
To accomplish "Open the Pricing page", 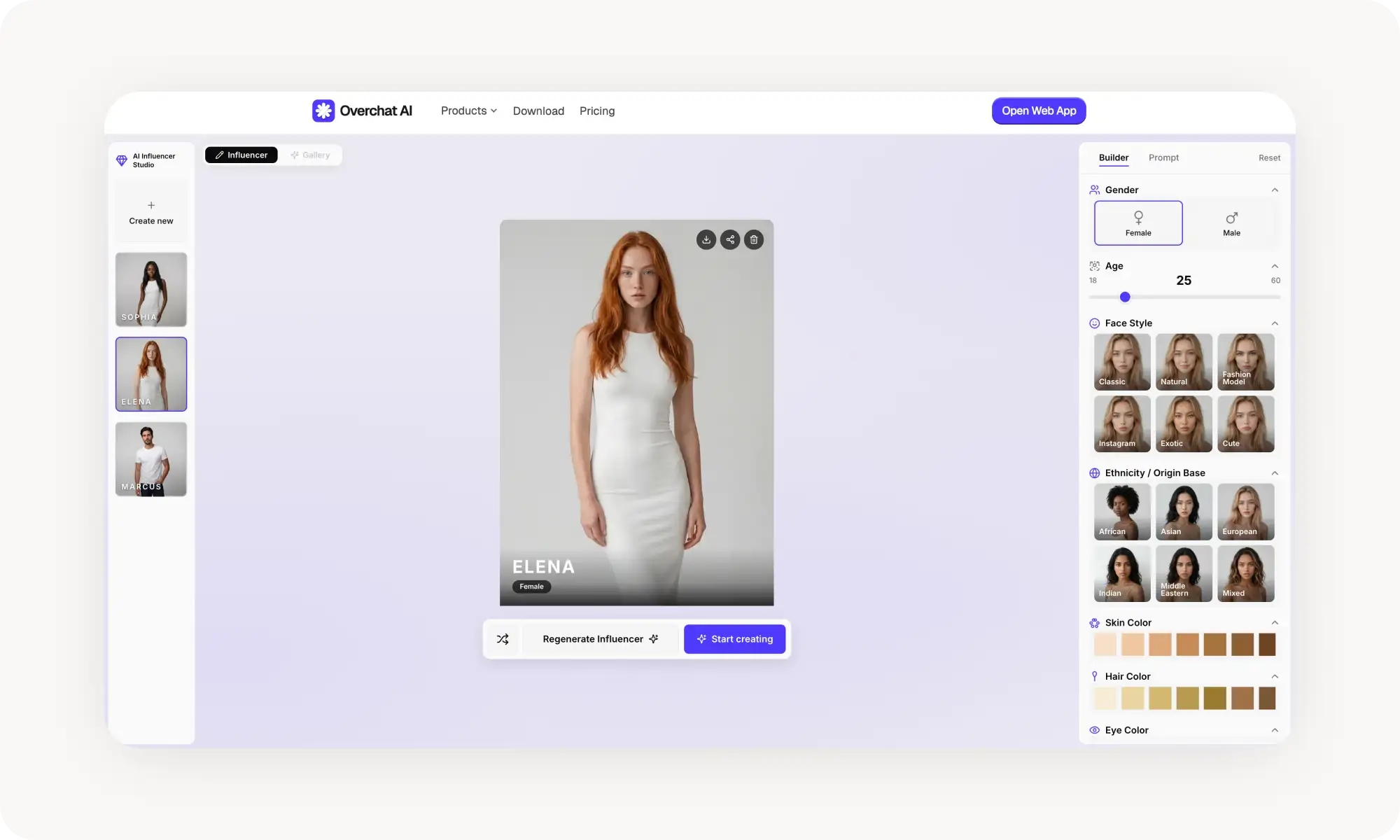I will click(596, 111).
